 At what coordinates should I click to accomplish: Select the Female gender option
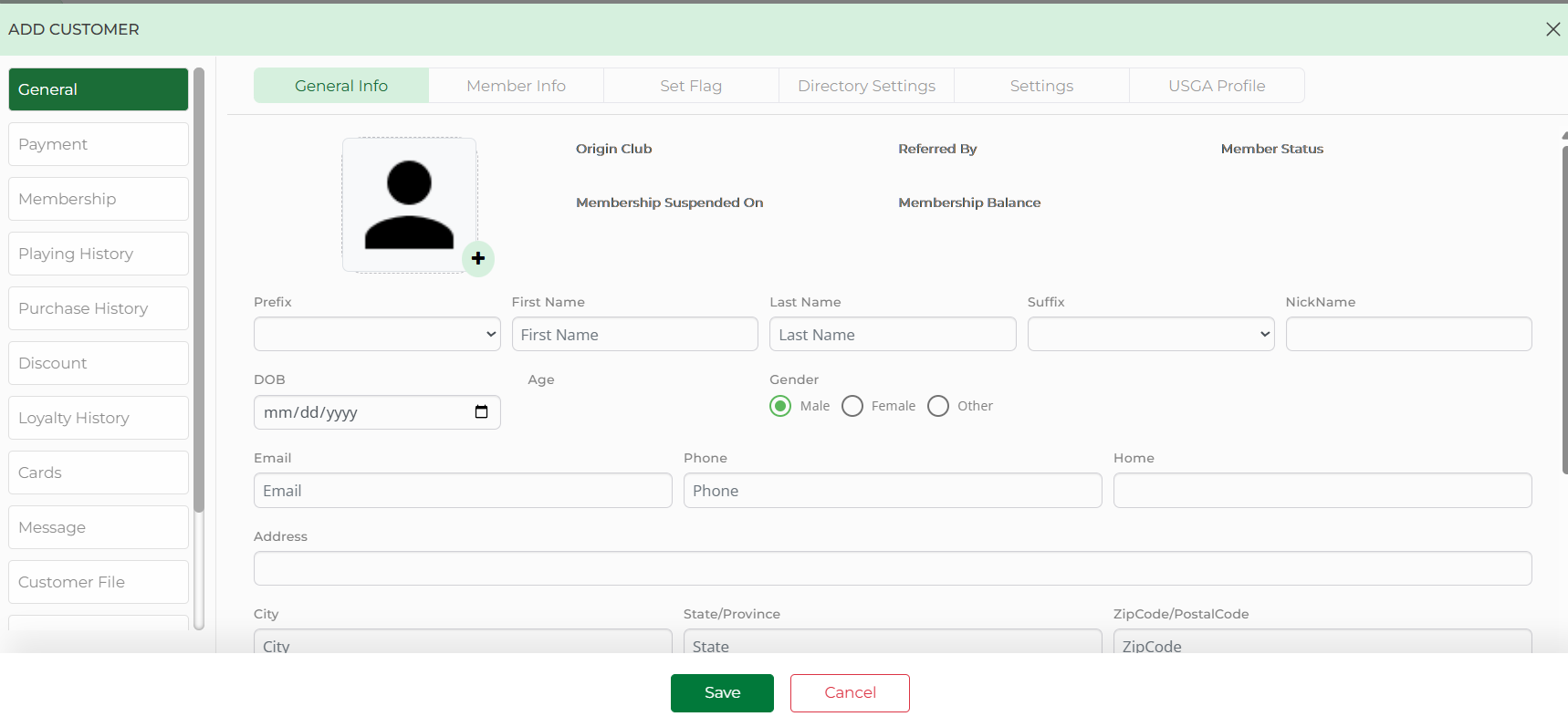pos(852,406)
